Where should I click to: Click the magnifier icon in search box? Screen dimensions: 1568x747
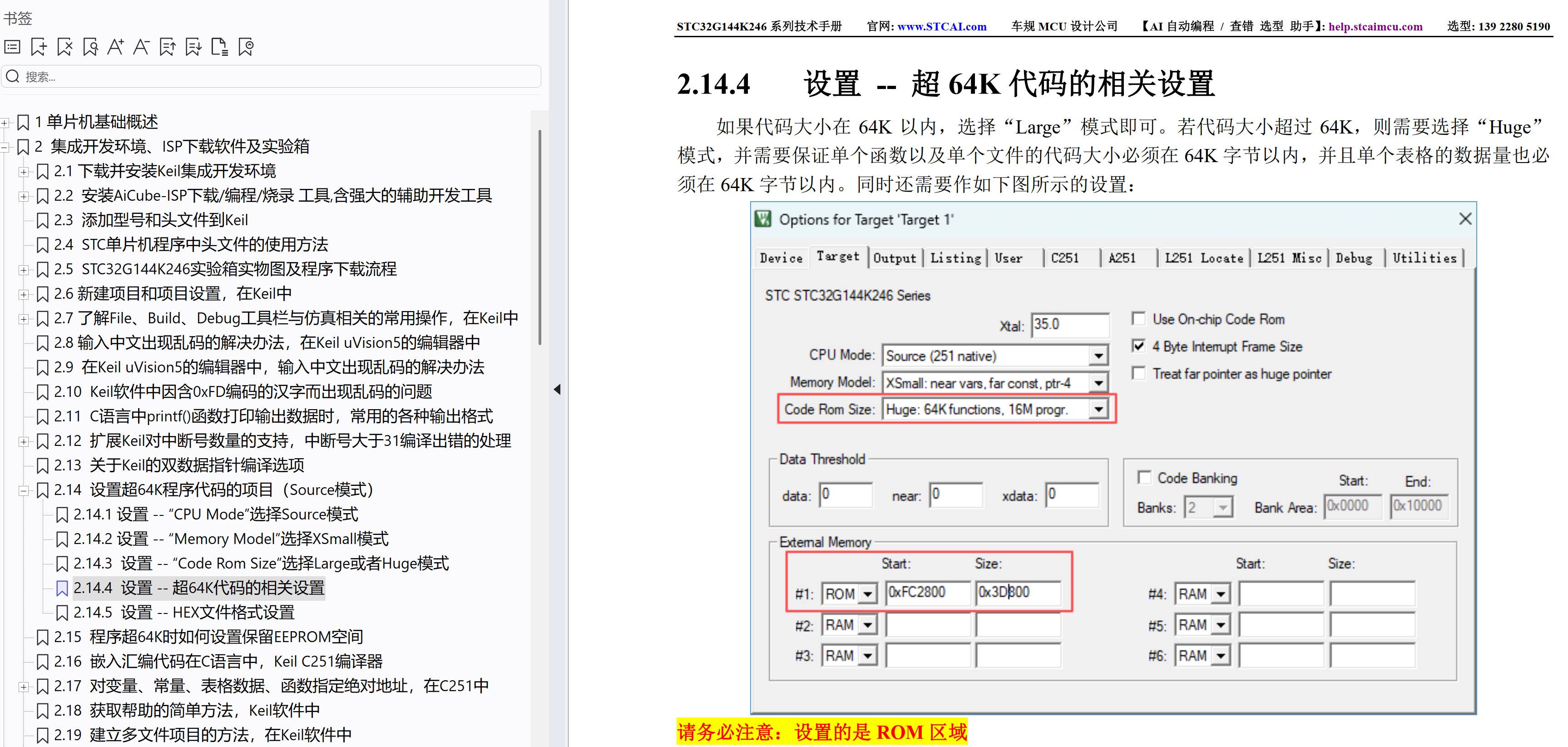[x=13, y=77]
